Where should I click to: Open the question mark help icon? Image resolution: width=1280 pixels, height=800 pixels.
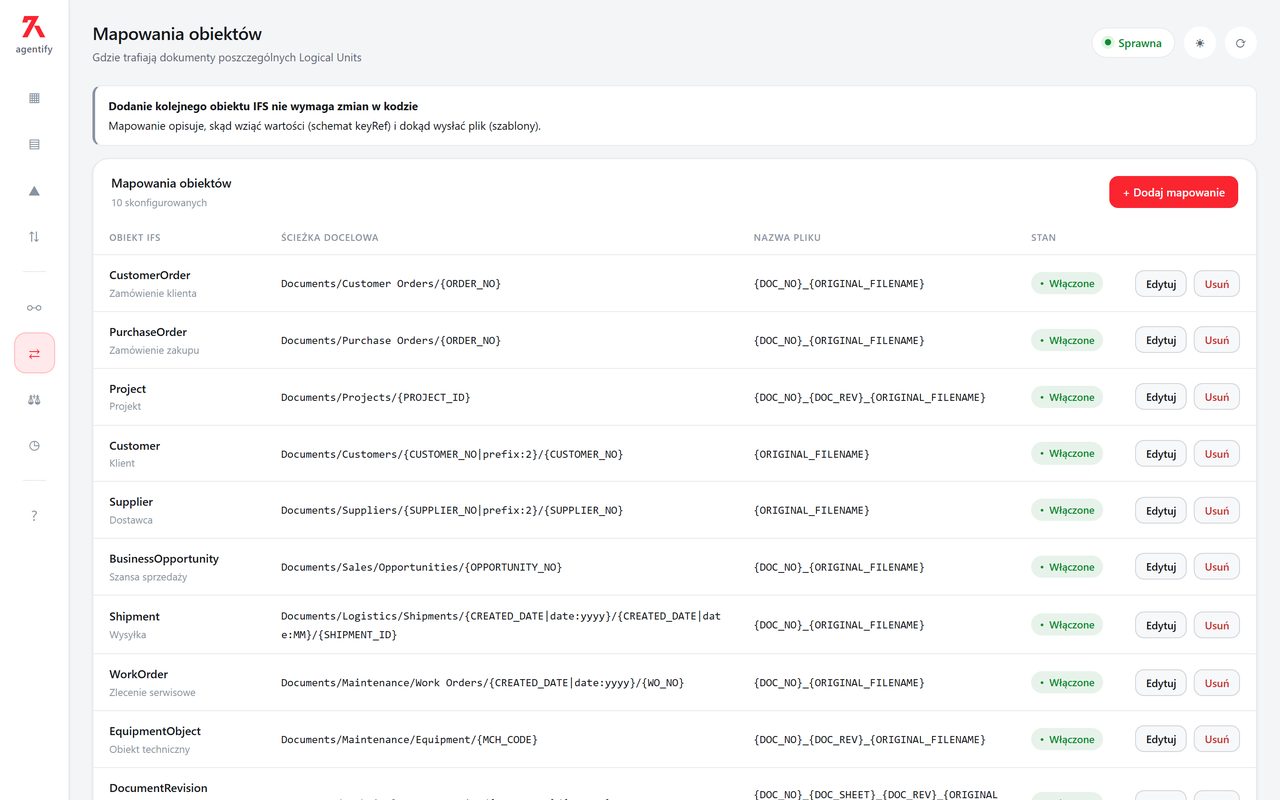click(34, 516)
